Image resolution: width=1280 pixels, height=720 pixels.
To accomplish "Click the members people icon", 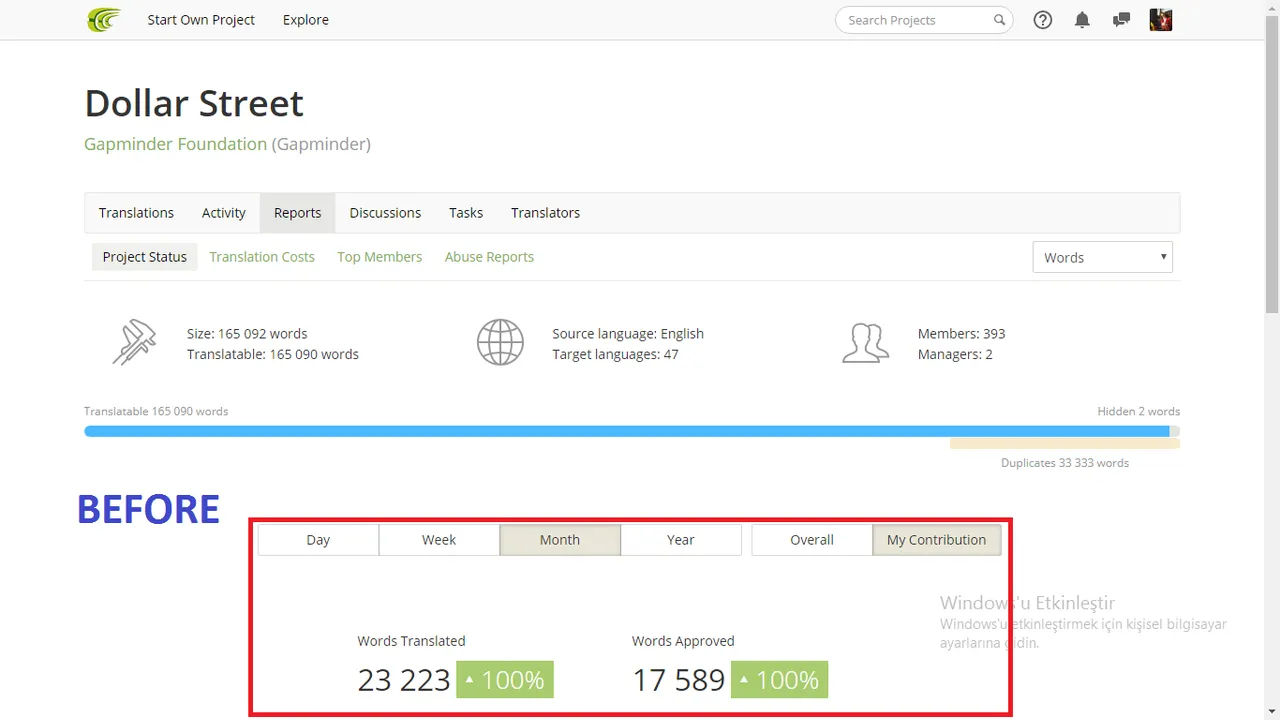I will [865, 343].
